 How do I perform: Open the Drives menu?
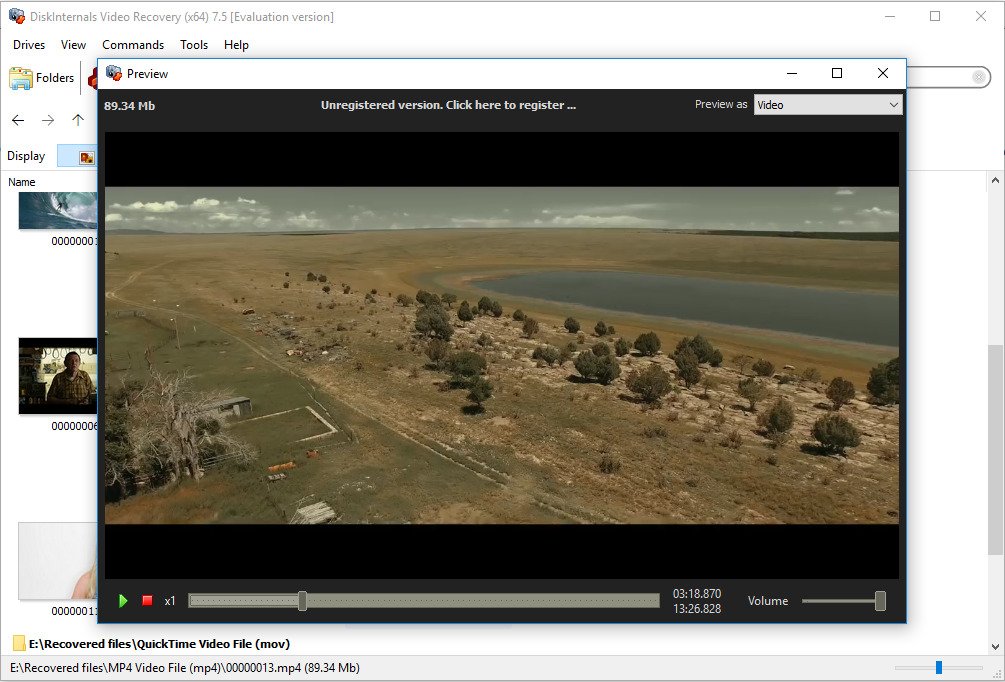pyautogui.click(x=29, y=45)
